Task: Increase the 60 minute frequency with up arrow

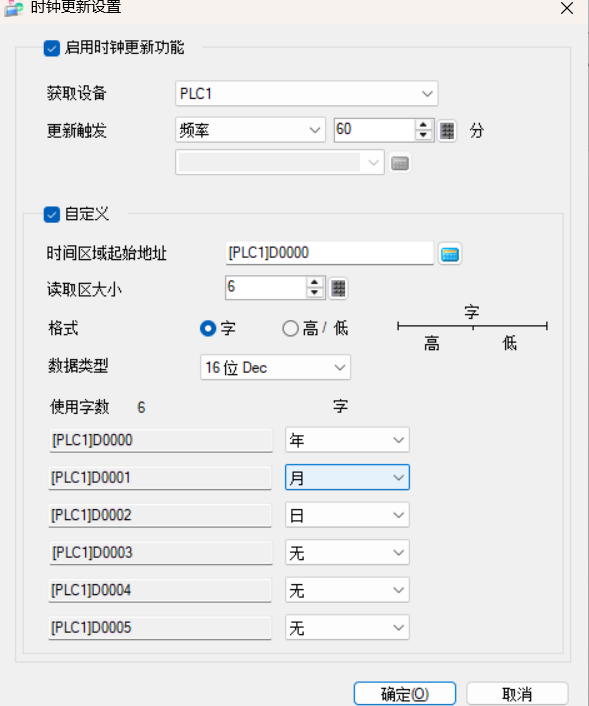Action: [x=423, y=125]
